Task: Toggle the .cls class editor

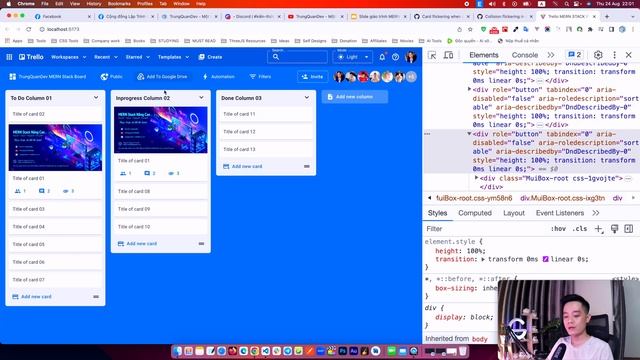Action: (x=580, y=229)
